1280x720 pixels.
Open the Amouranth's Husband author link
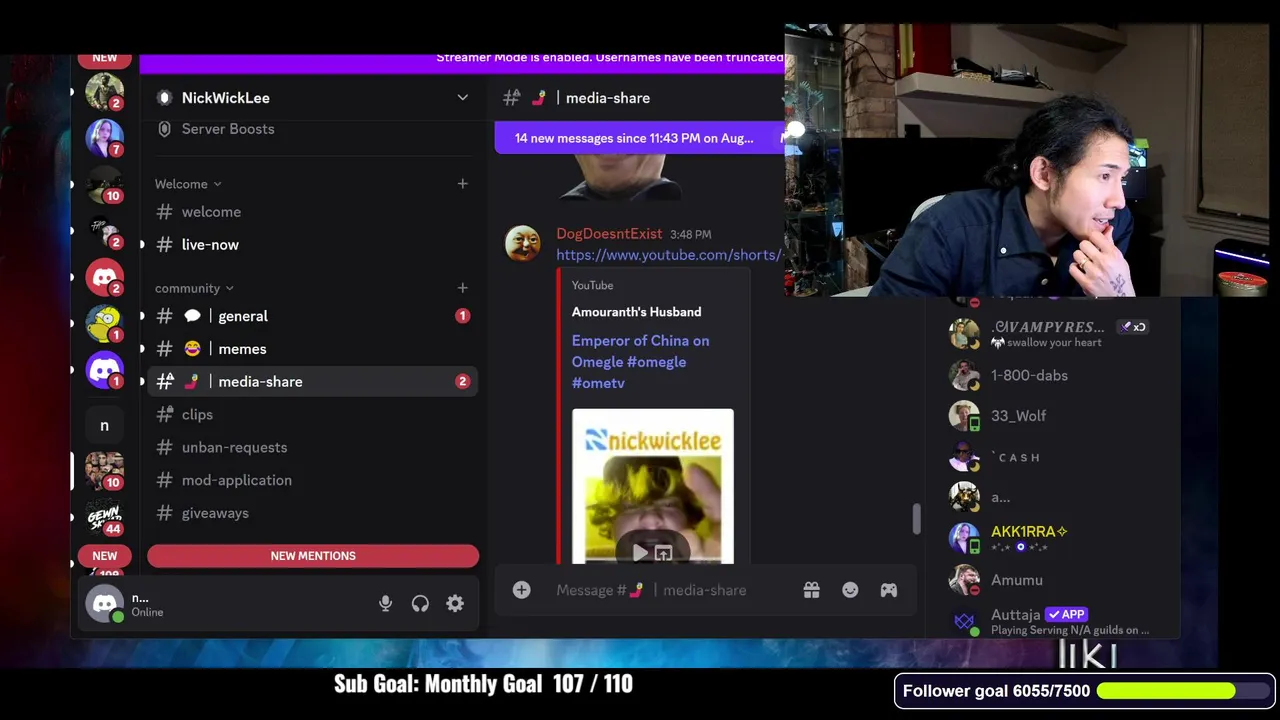pos(636,312)
